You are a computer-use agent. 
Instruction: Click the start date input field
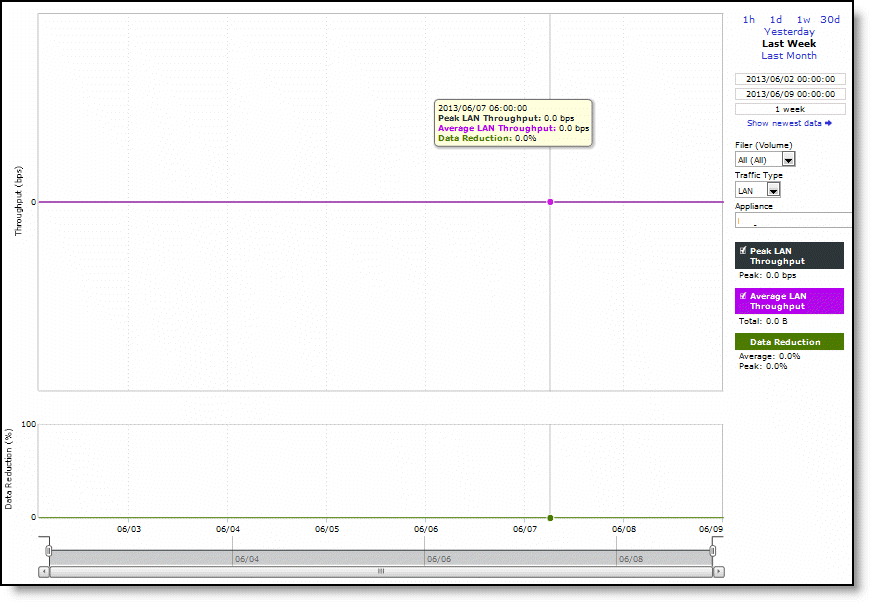(x=790, y=79)
